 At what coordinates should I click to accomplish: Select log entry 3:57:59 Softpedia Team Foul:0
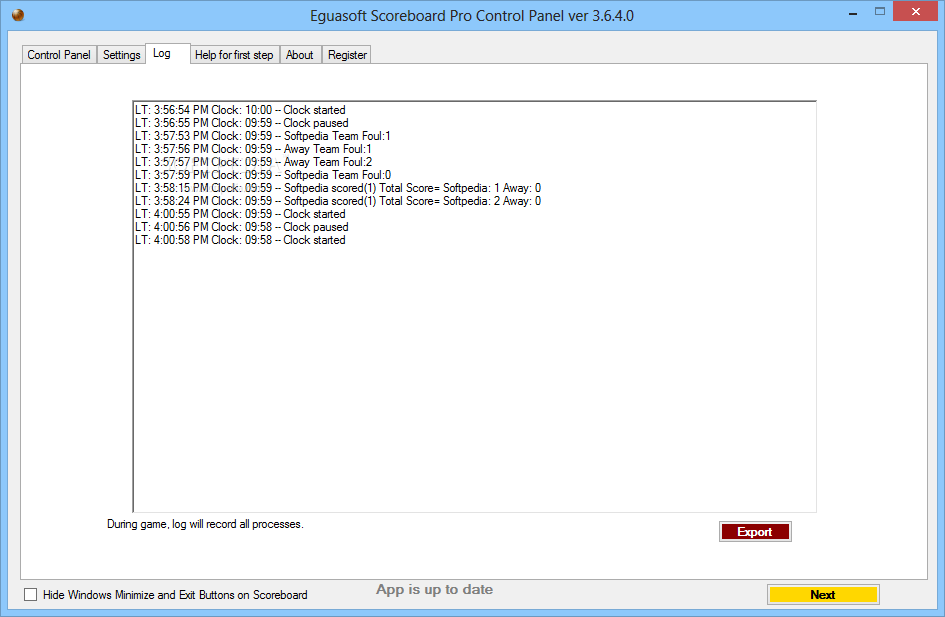point(263,175)
